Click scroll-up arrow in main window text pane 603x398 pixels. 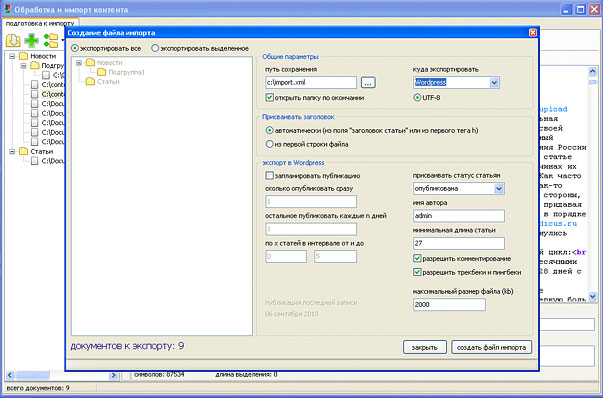point(592,72)
